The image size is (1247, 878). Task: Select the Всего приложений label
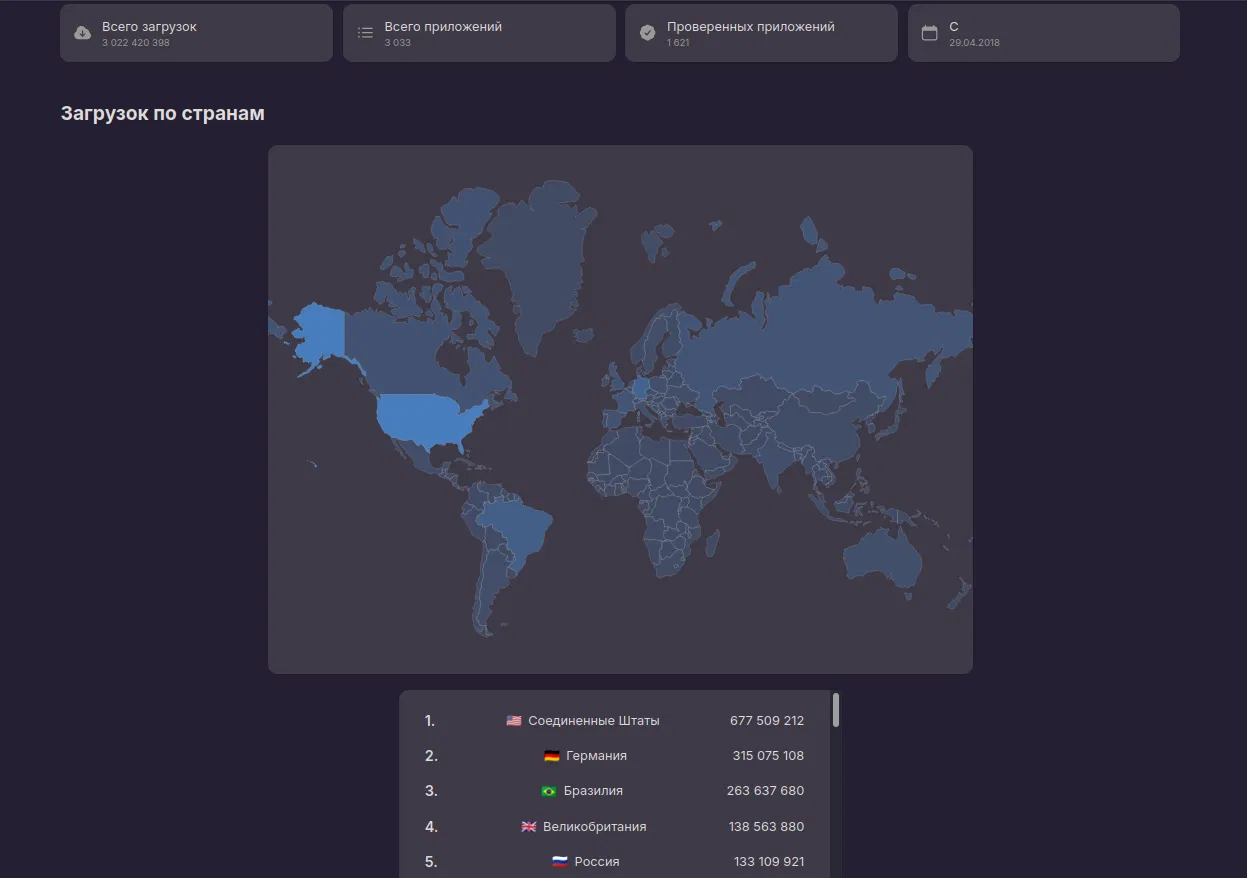tap(443, 27)
